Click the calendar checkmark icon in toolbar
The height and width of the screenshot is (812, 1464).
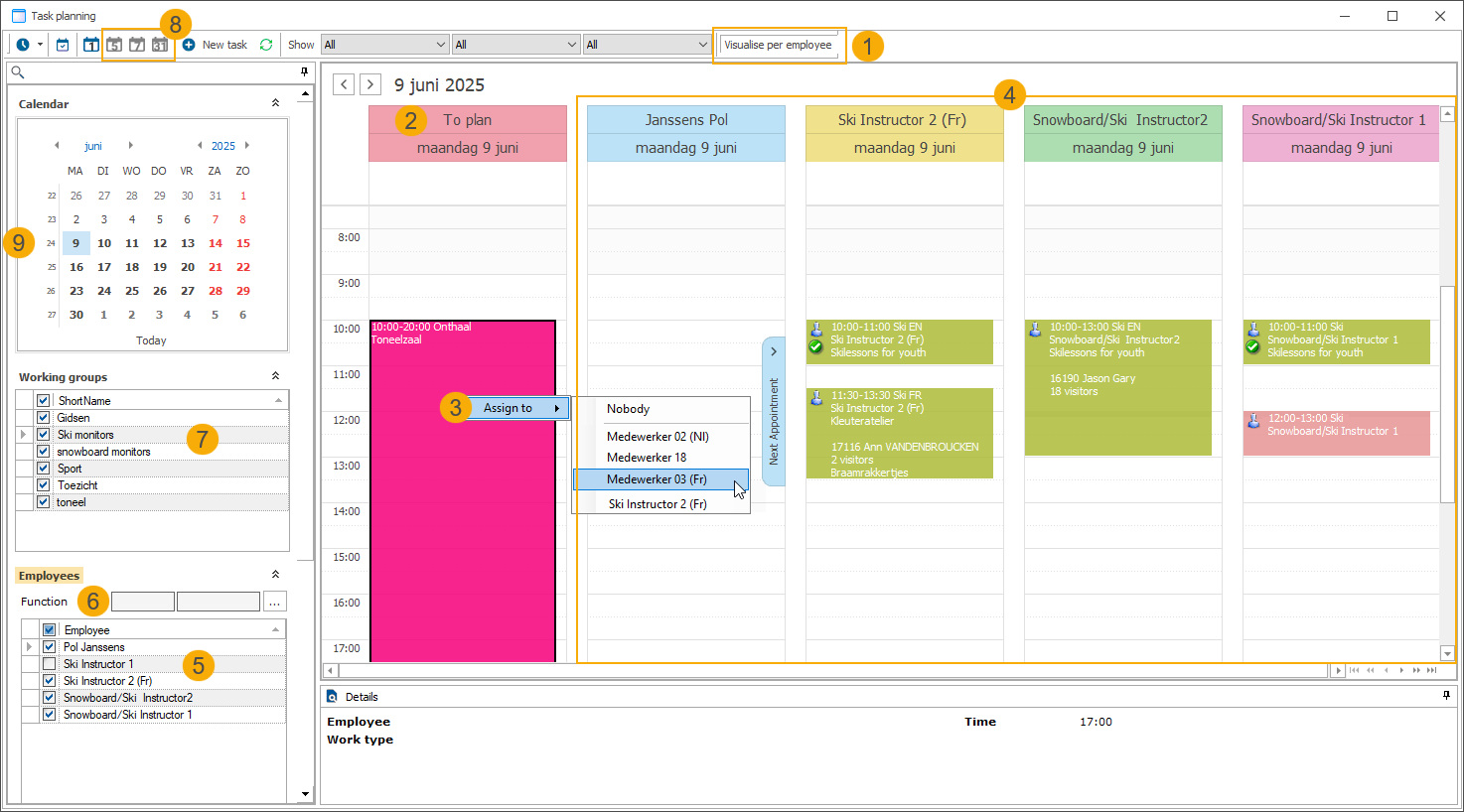point(63,45)
